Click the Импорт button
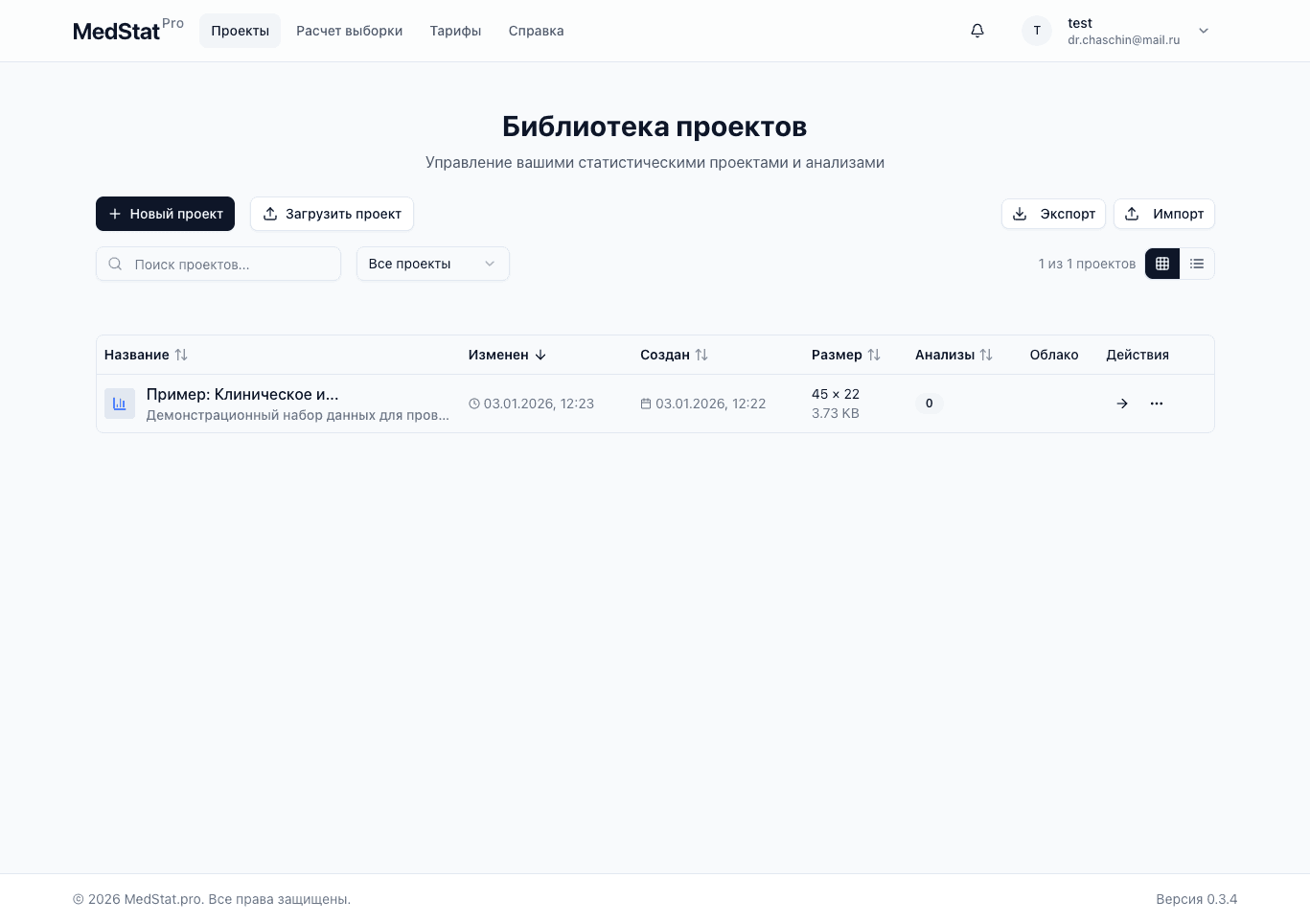The image size is (1310, 924). (x=1163, y=214)
